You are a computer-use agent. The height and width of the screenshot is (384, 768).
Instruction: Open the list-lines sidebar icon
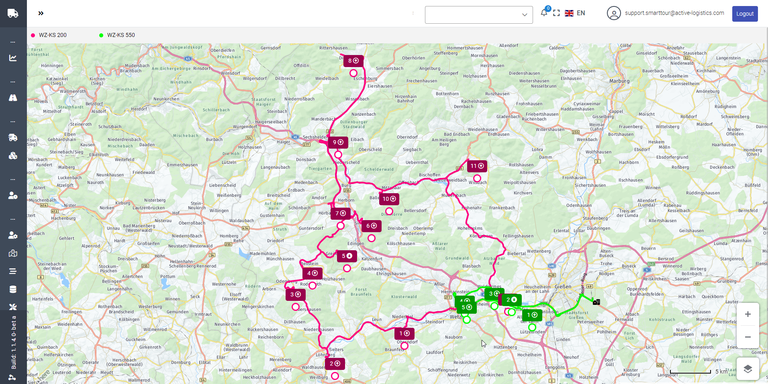click(x=13, y=271)
